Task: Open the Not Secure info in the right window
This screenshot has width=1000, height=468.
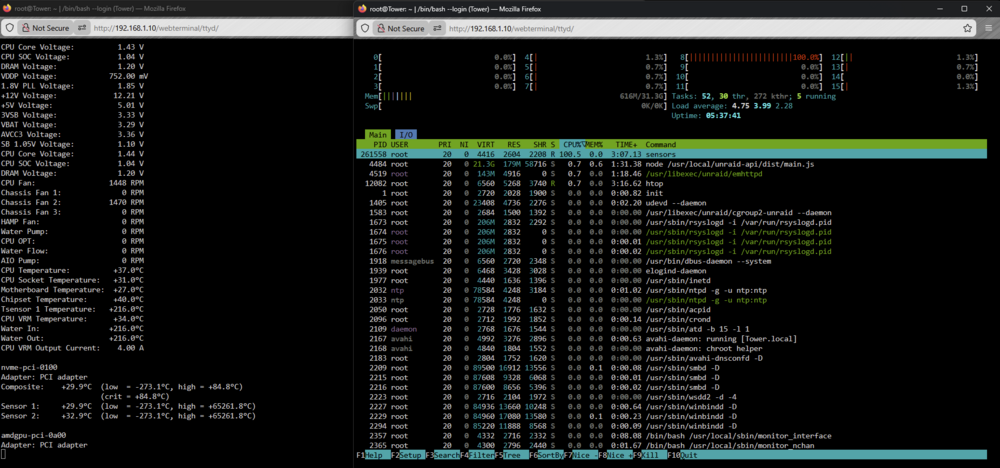Action: click(x=401, y=29)
